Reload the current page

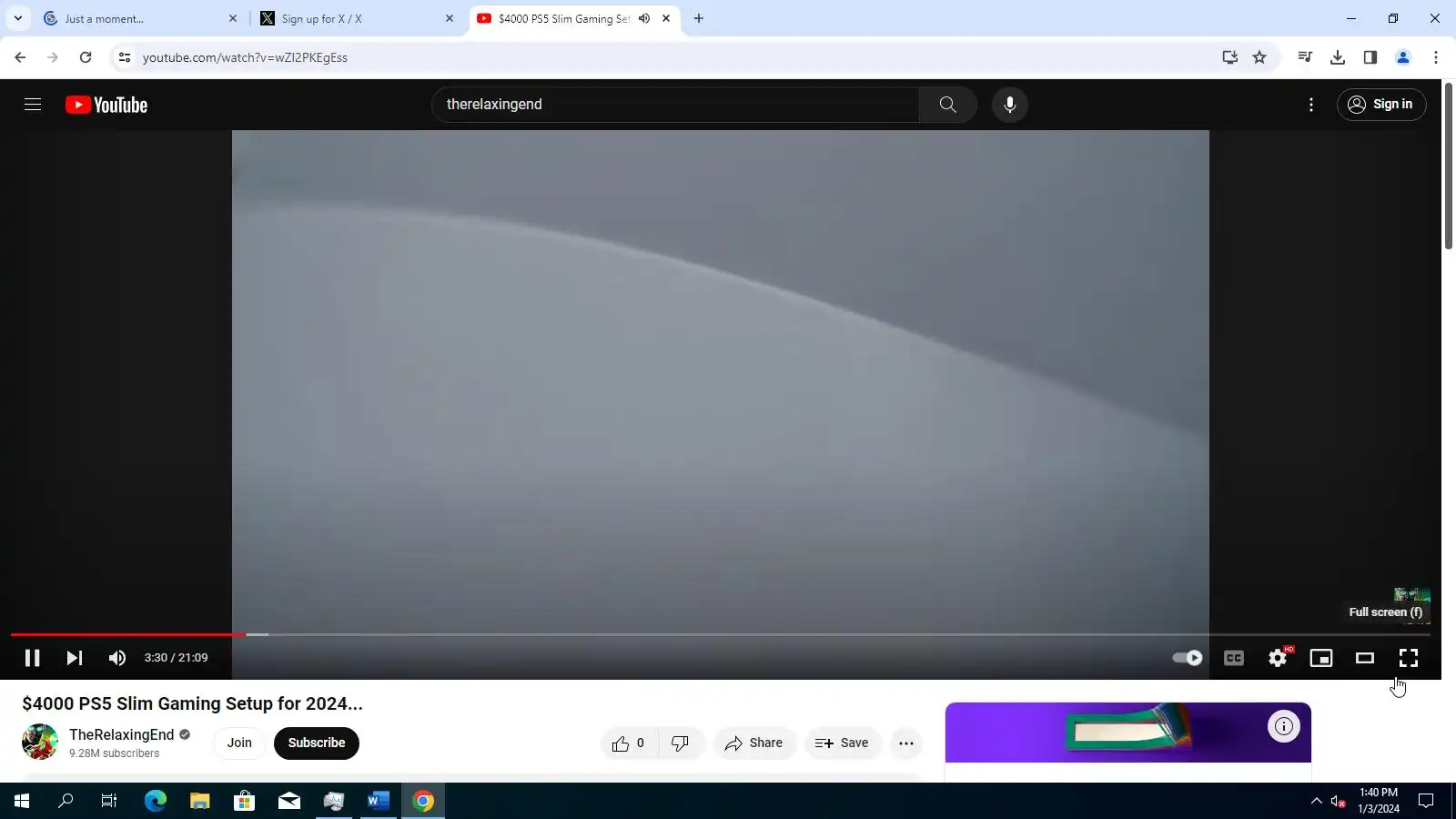coord(86,57)
